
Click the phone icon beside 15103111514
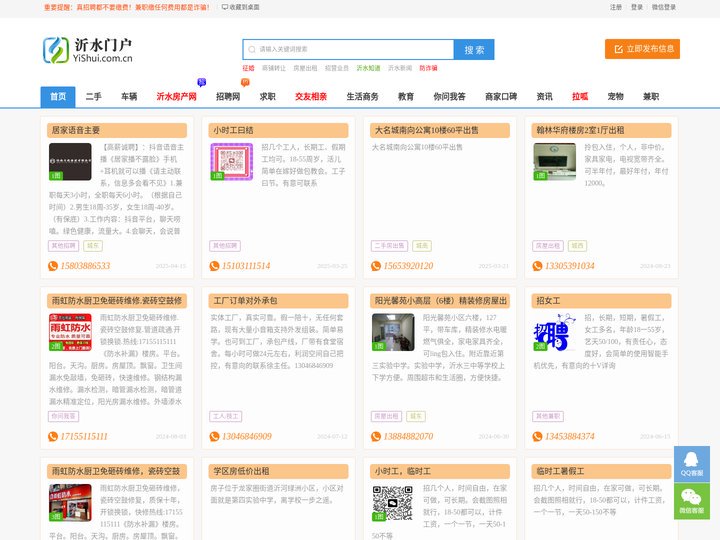(214, 266)
